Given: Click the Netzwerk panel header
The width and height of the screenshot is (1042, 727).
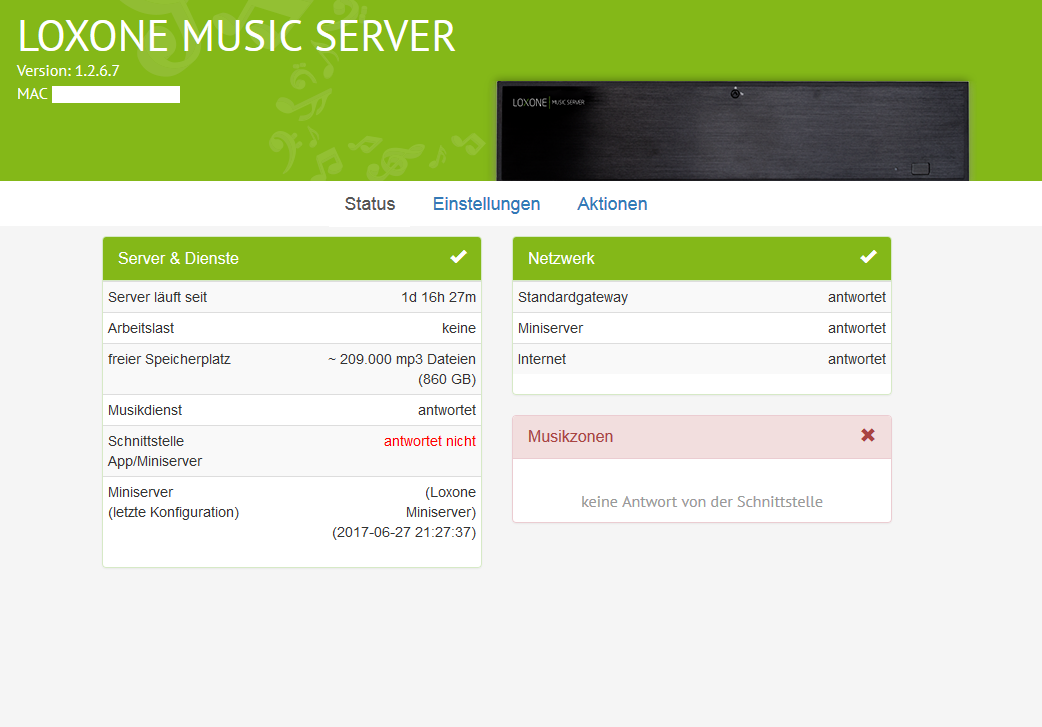Looking at the screenshot, I should coord(702,259).
